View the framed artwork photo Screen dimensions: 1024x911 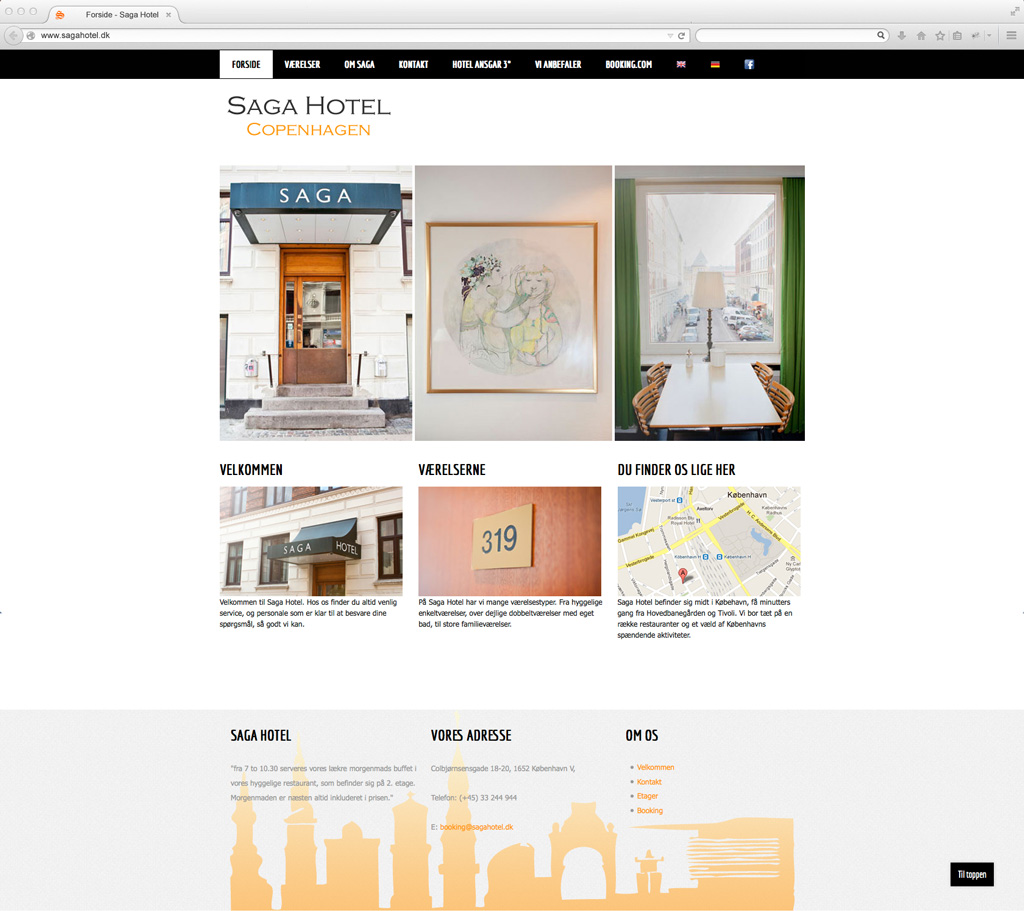[513, 303]
